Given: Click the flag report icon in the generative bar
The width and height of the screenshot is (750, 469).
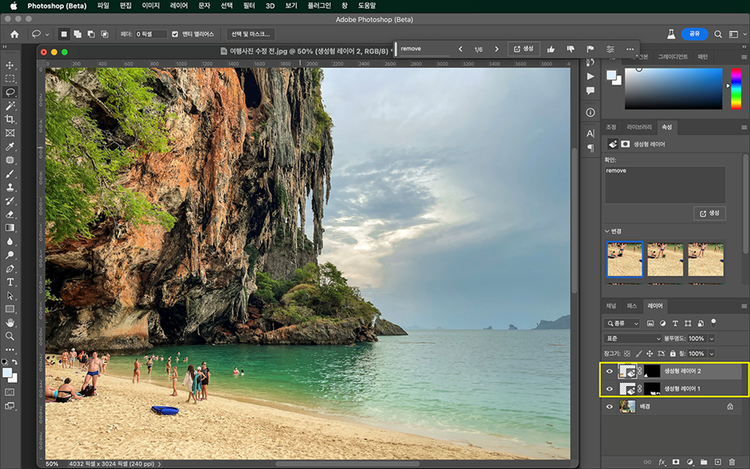Looking at the screenshot, I should pyautogui.click(x=591, y=48).
